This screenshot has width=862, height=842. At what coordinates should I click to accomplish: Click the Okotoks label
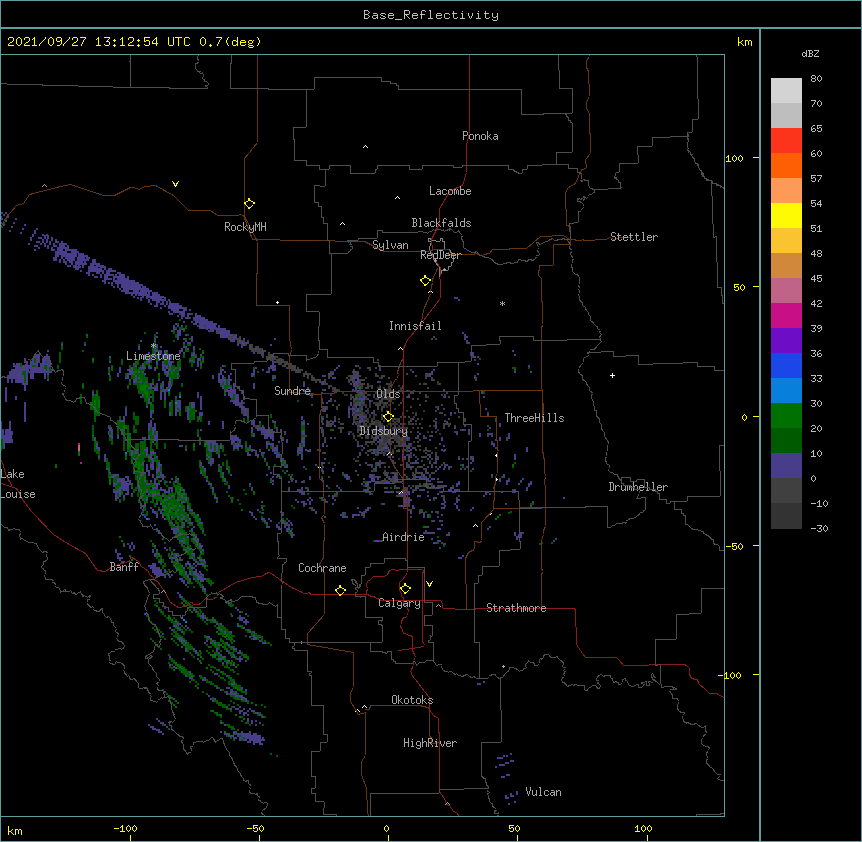(x=412, y=700)
